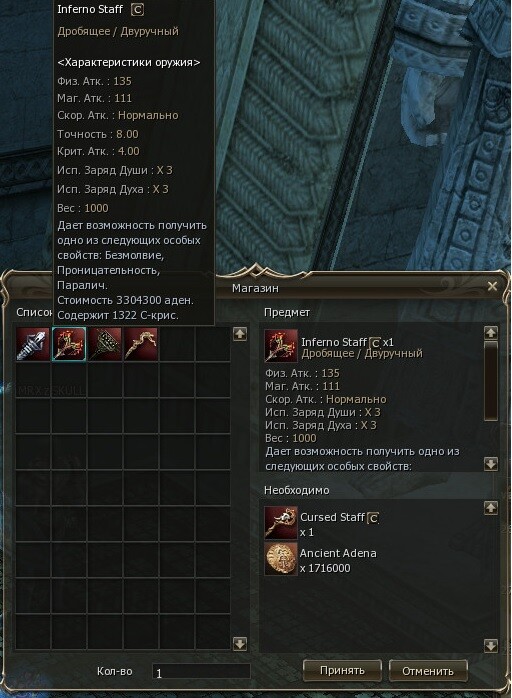Viewport: 512px width, 698px height.
Task: Click down arrow in Необходимо panel scrollbar
Action: [491, 645]
